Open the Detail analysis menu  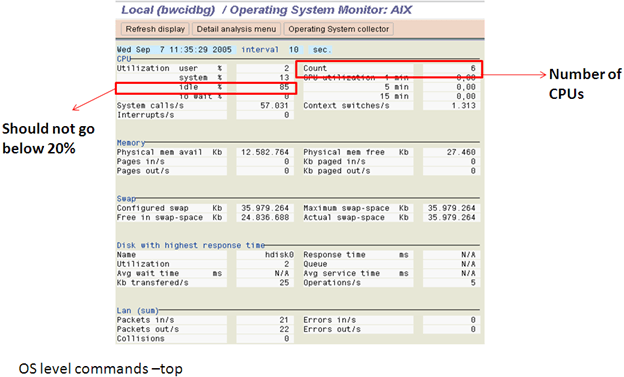[236, 29]
